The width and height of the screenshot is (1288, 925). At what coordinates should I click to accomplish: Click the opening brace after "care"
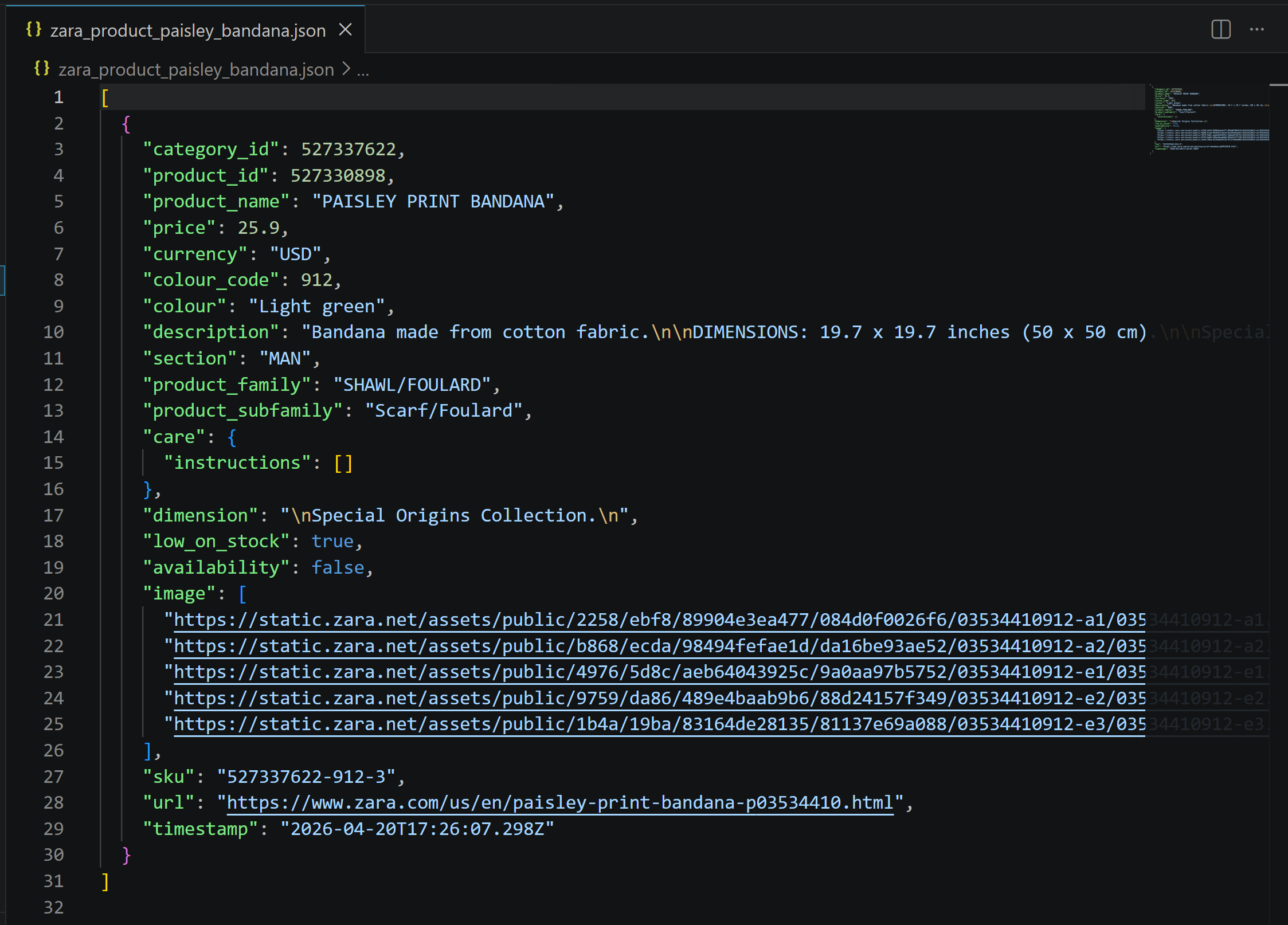click(232, 437)
